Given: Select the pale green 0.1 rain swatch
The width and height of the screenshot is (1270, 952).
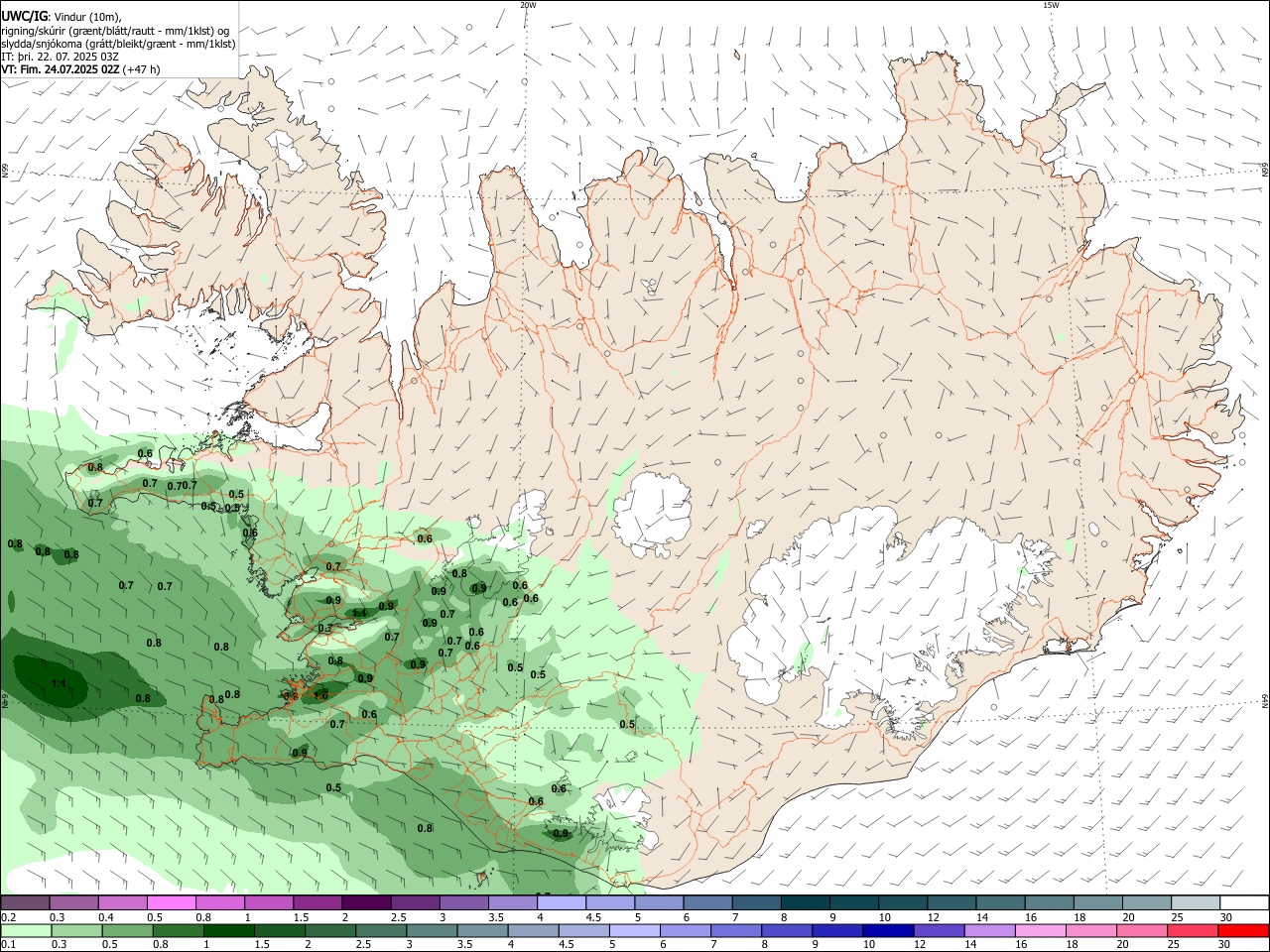Looking at the screenshot, I should pyautogui.click(x=27, y=930).
